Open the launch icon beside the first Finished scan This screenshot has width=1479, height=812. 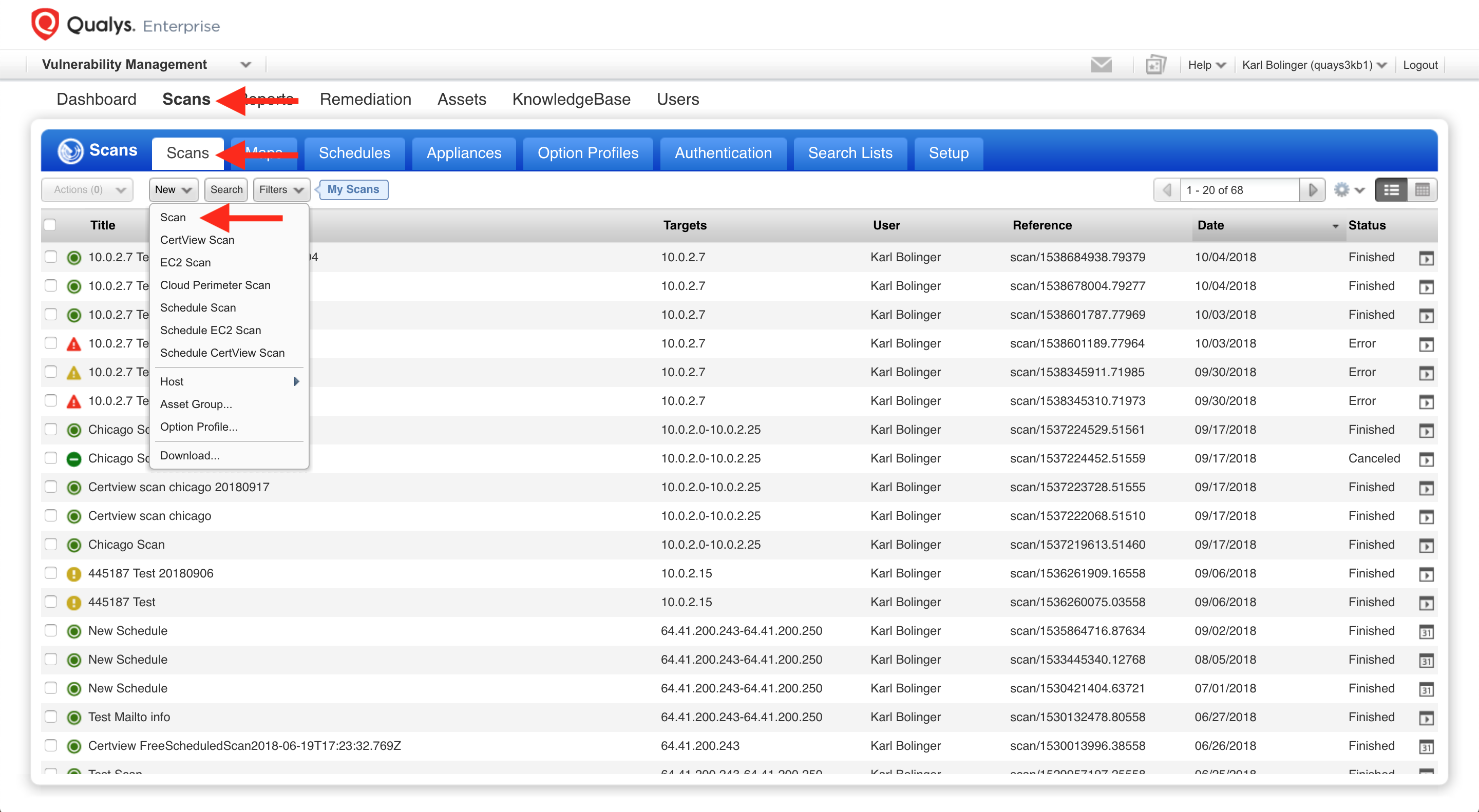click(1427, 258)
